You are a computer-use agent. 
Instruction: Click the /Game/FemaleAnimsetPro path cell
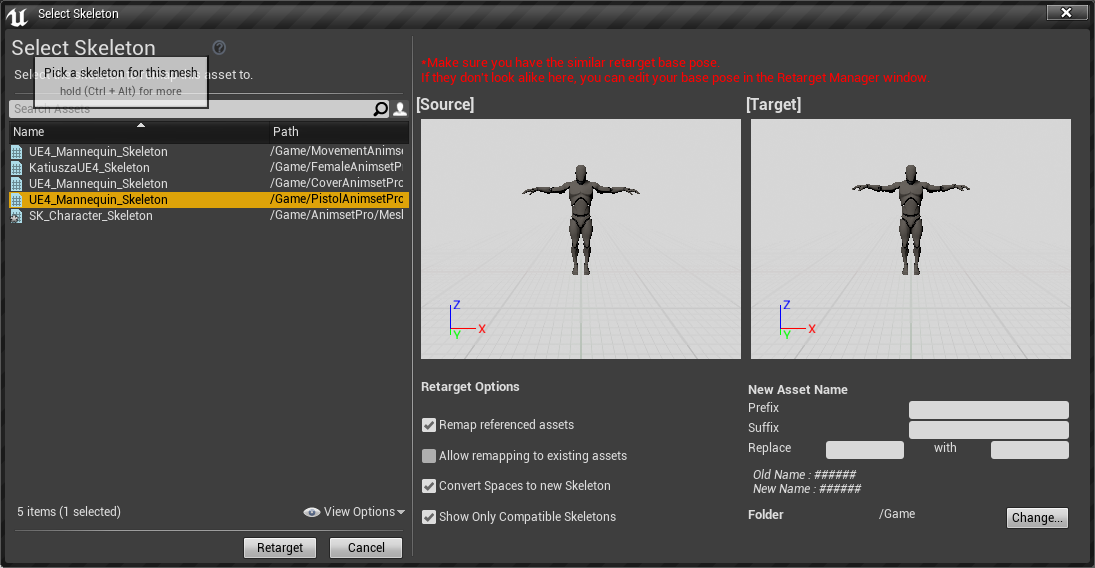[x=337, y=167]
